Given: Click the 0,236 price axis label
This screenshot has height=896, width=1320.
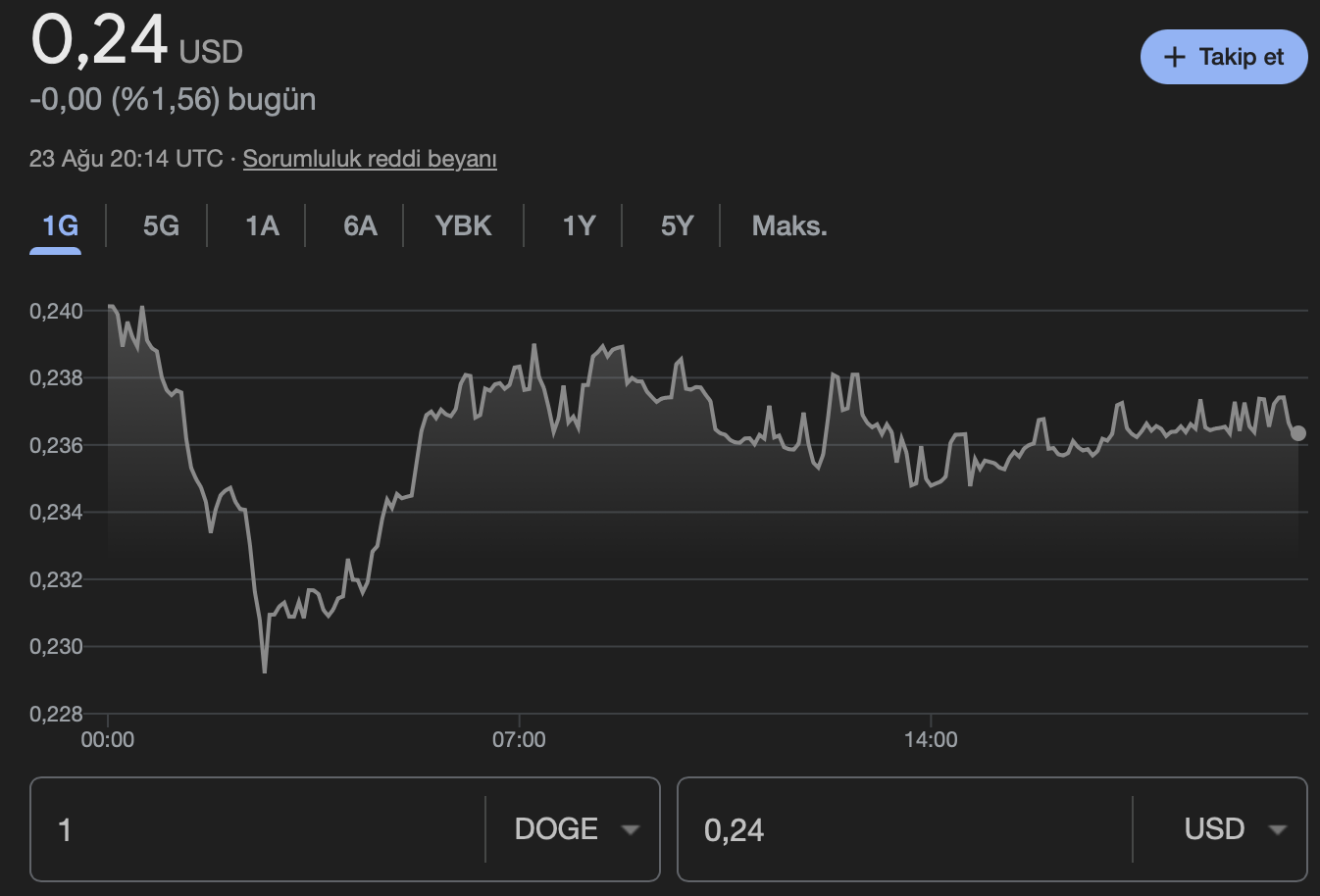Looking at the screenshot, I should tap(56, 446).
